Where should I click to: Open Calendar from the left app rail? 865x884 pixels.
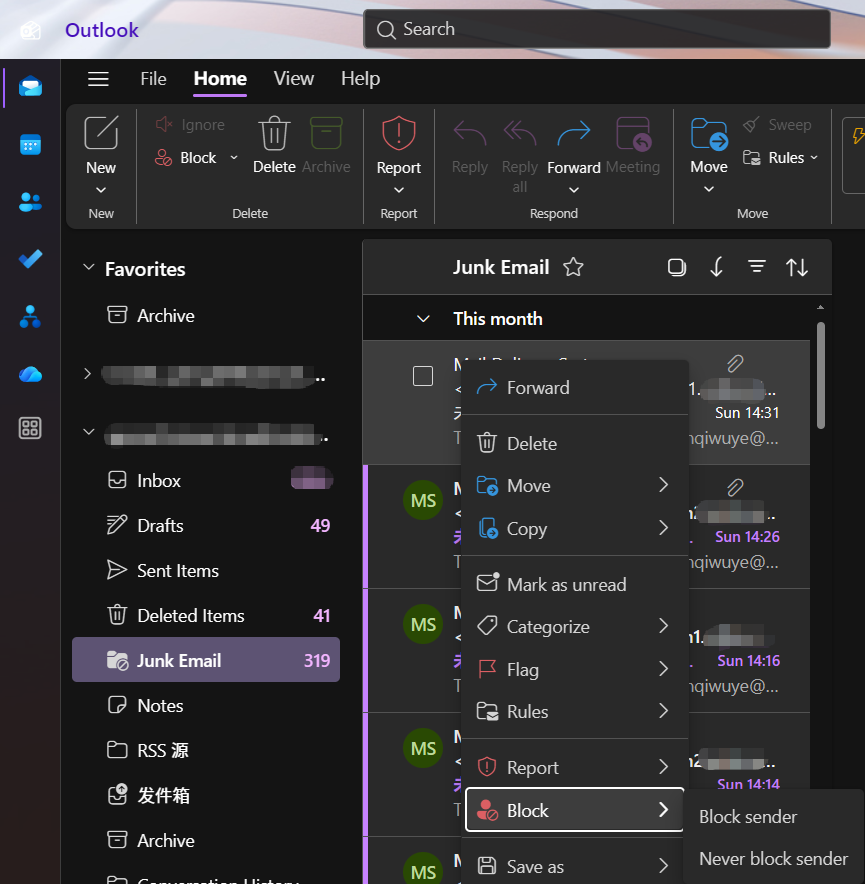[30, 145]
